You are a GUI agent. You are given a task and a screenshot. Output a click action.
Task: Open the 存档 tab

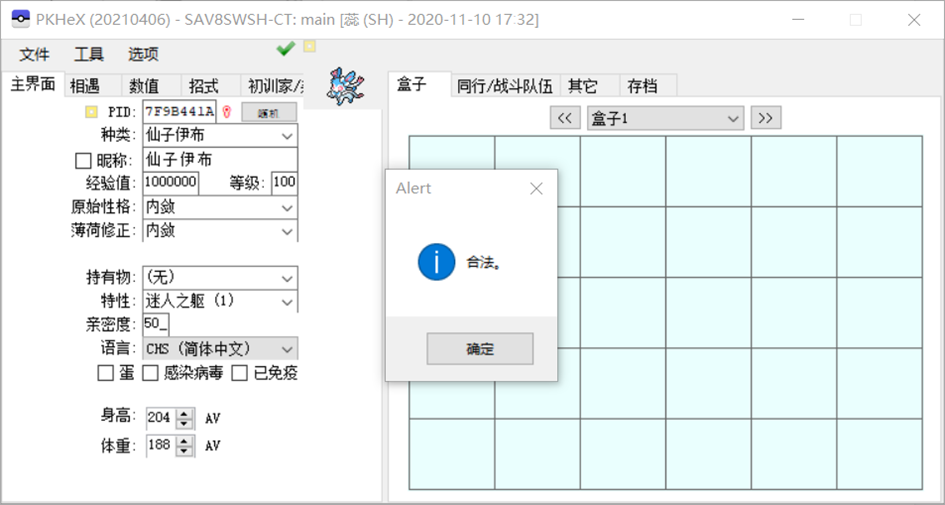click(648, 86)
